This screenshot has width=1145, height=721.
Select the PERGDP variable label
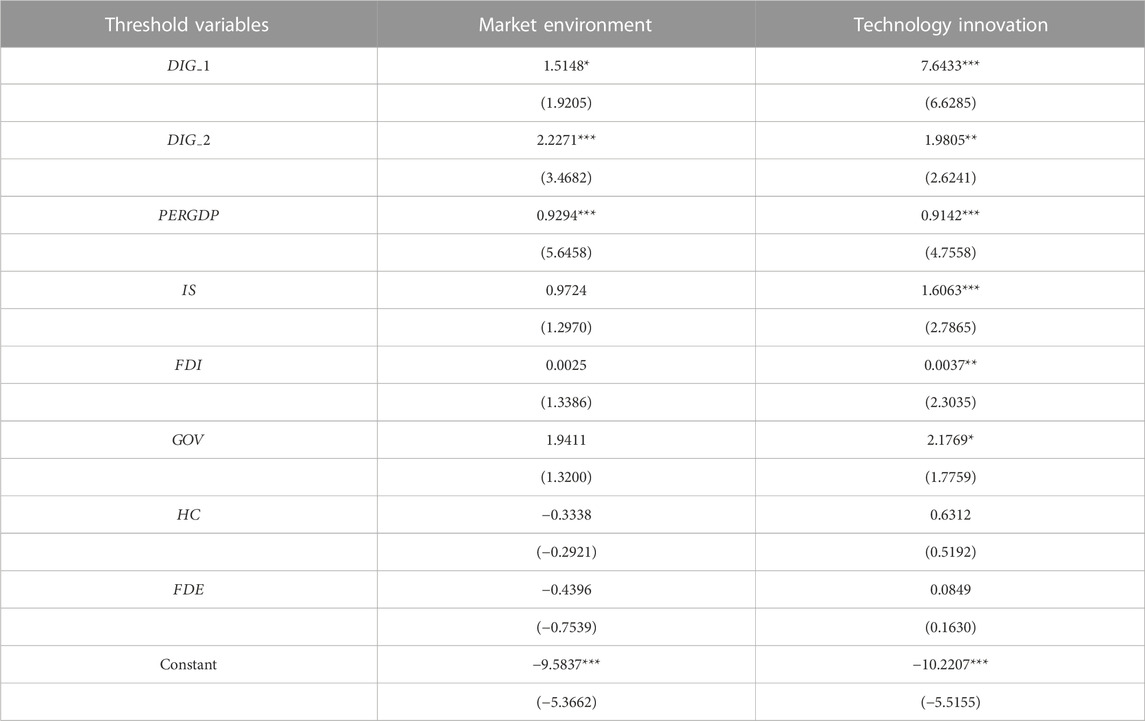[x=188, y=215]
